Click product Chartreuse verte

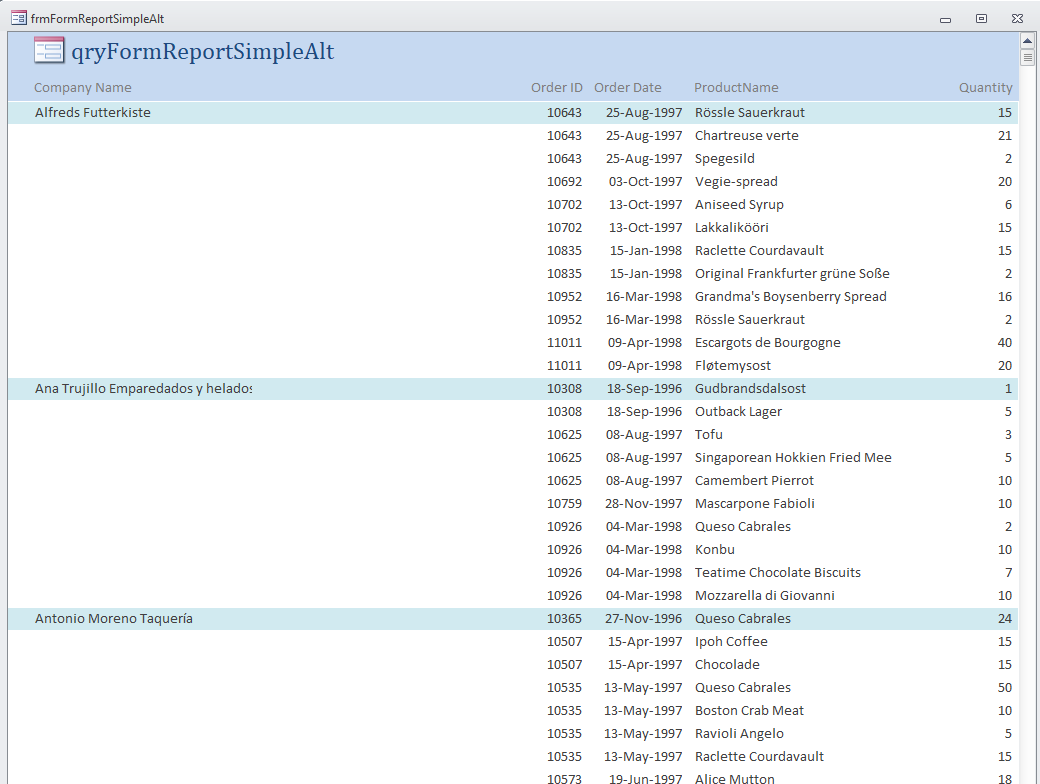747,135
